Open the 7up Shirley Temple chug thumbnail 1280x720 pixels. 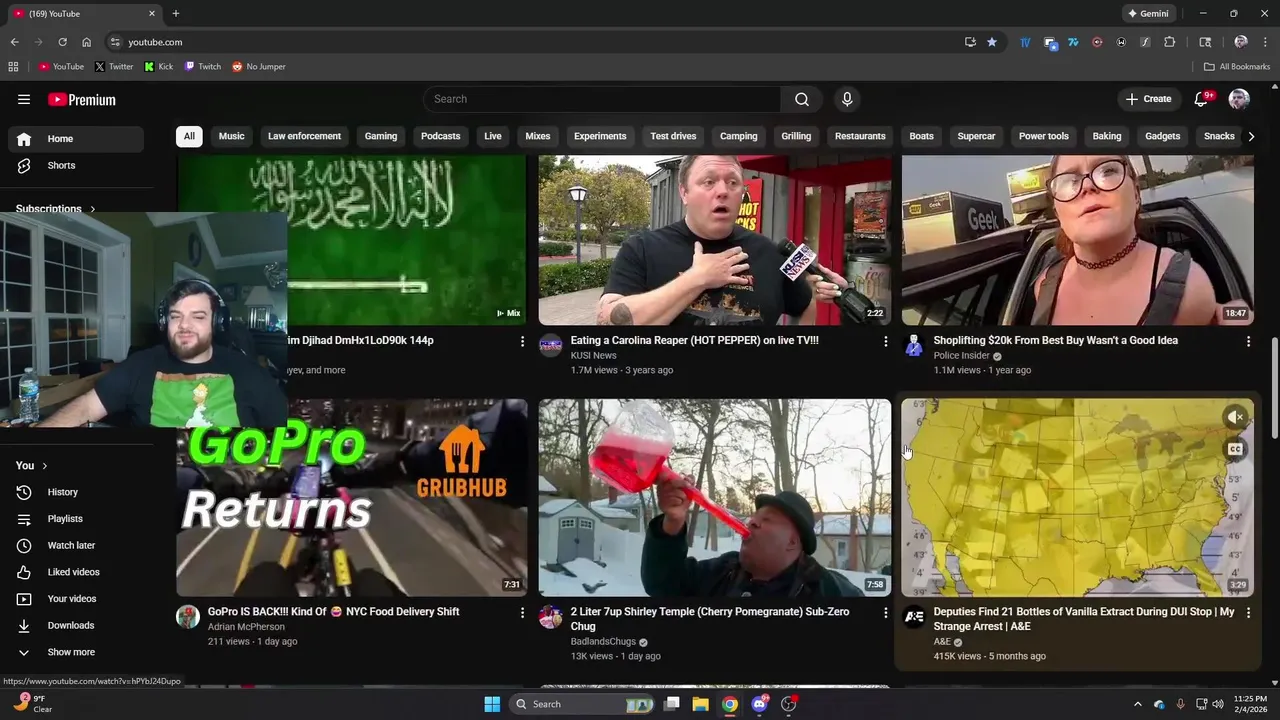tap(714, 498)
